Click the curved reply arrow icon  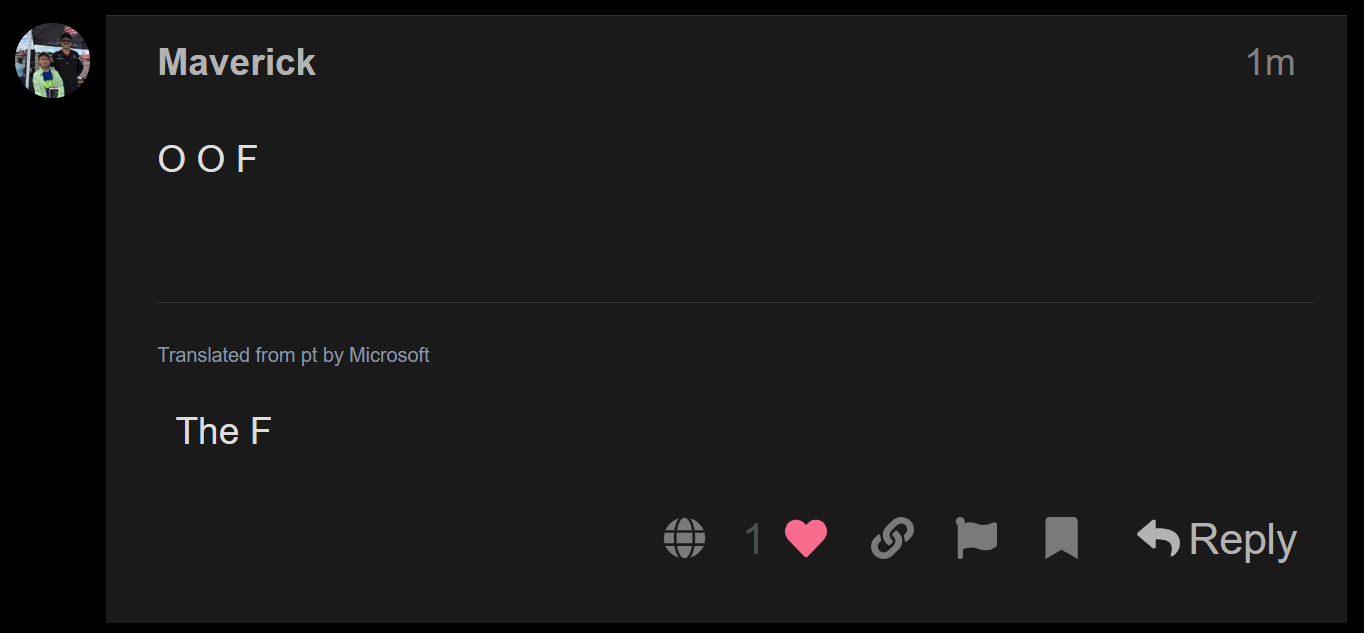[1158, 538]
